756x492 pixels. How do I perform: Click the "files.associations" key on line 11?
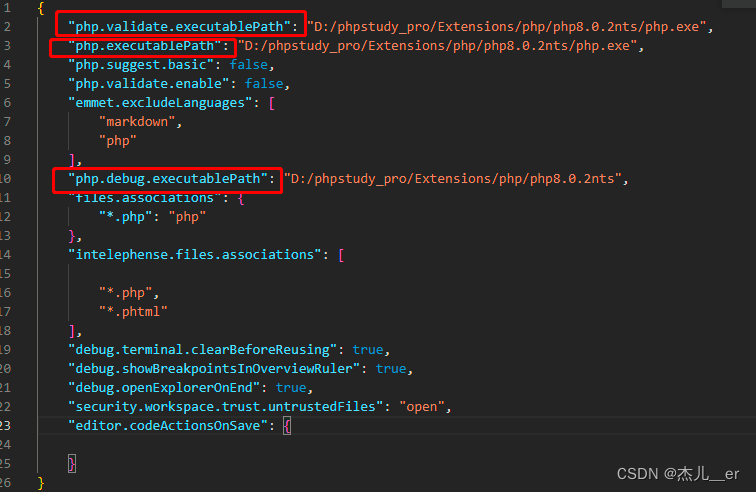coord(145,198)
